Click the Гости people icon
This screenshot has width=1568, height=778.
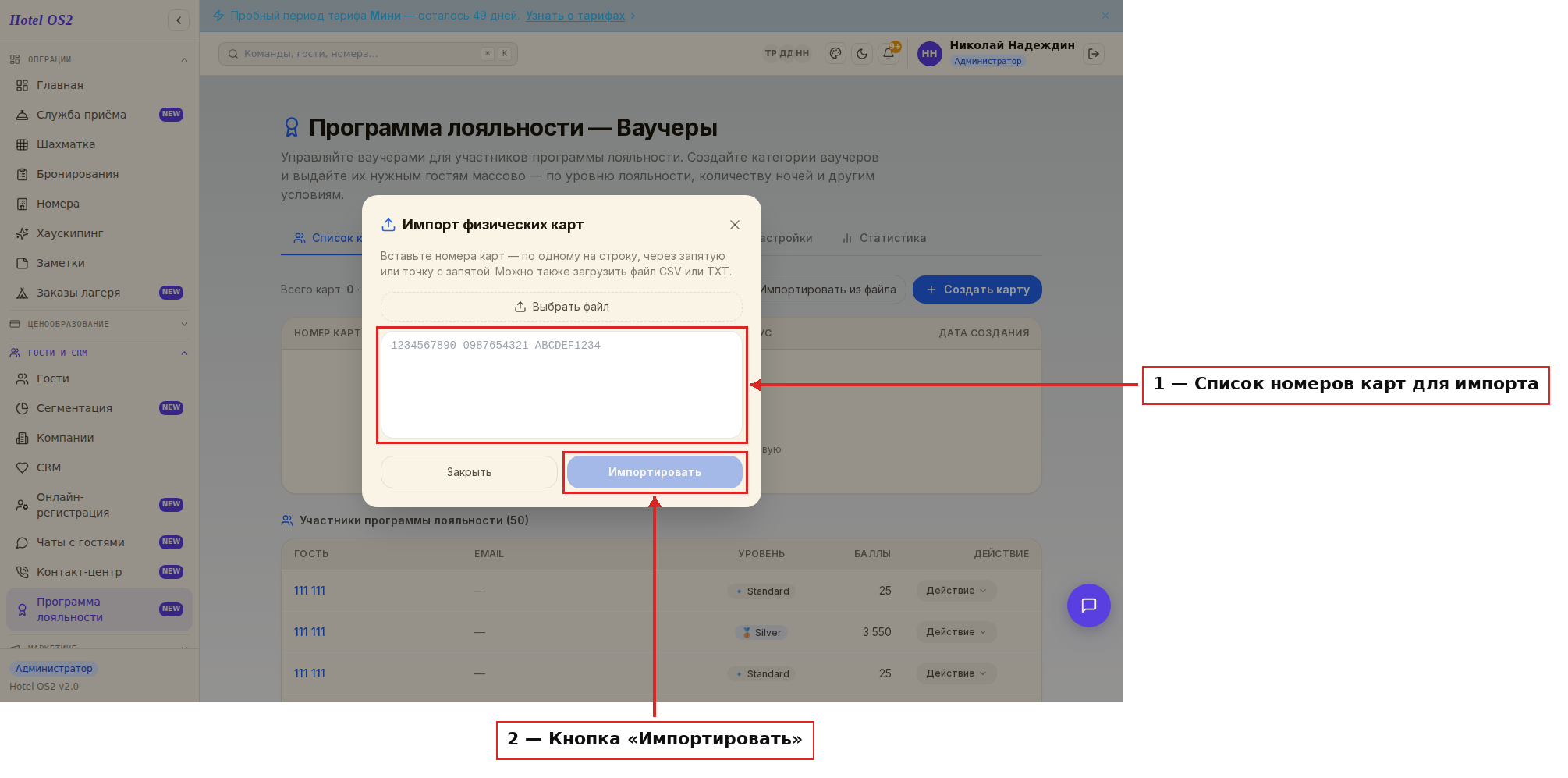(x=23, y=378)
